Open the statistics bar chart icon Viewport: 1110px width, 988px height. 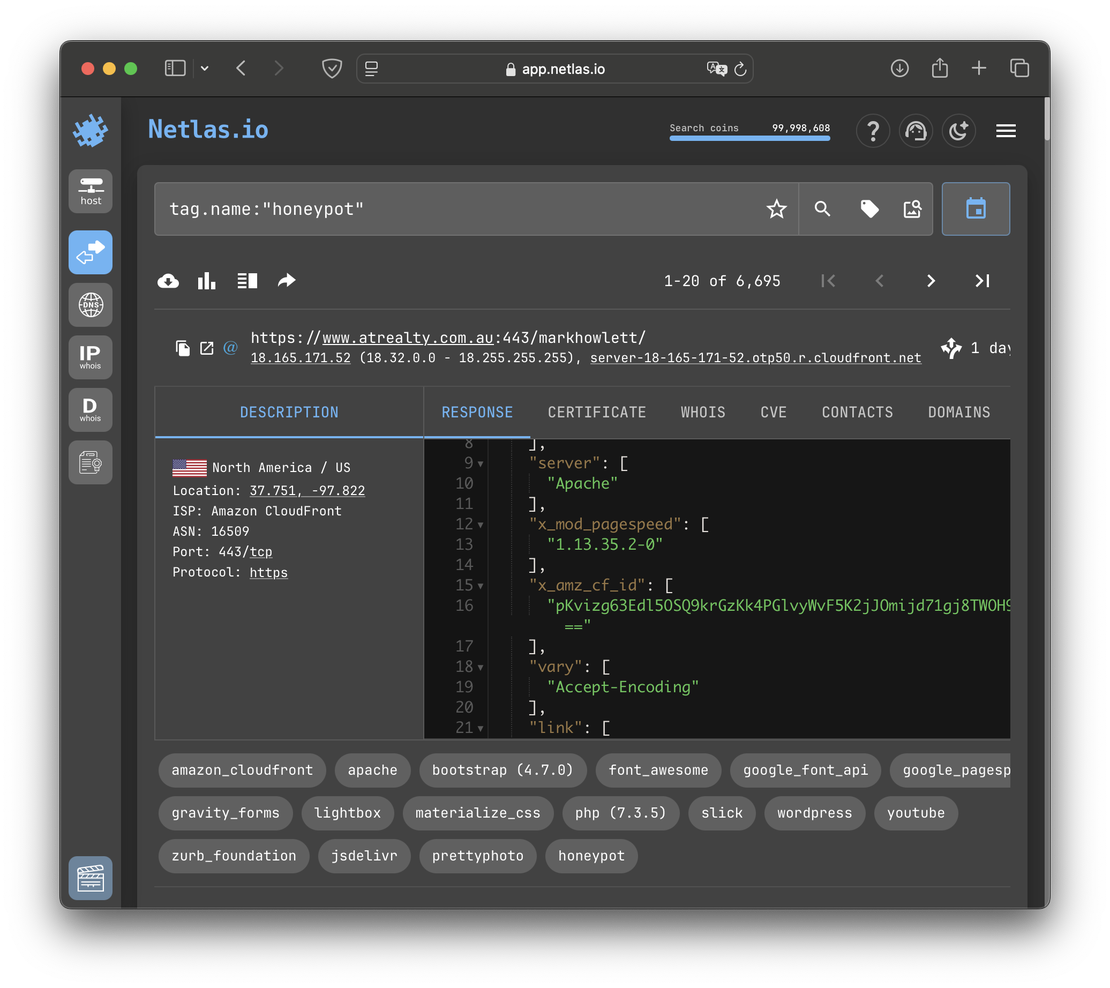[207, 281]
